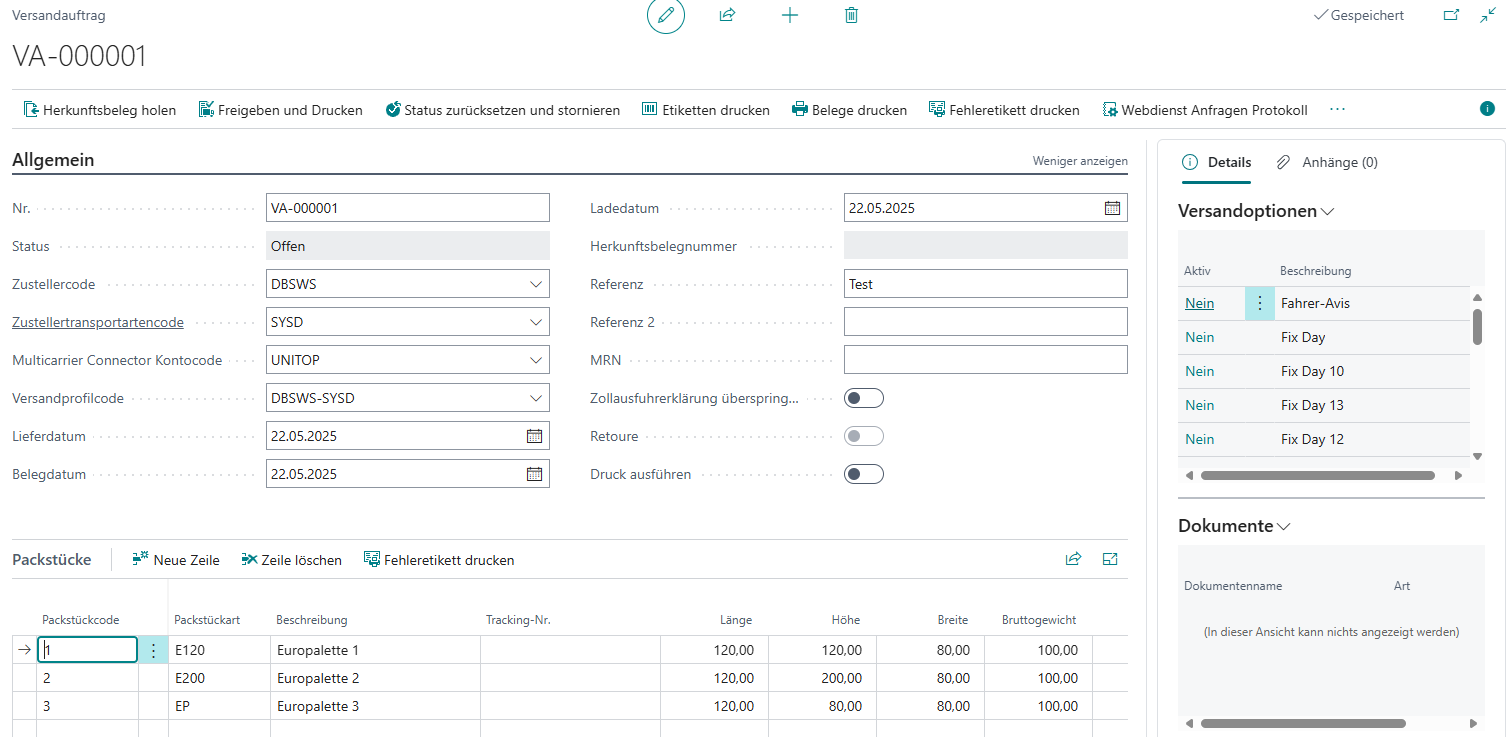1508x737 pixels.
Task: Collapse the Versandoptionen section
Action: click(1327, 212)
